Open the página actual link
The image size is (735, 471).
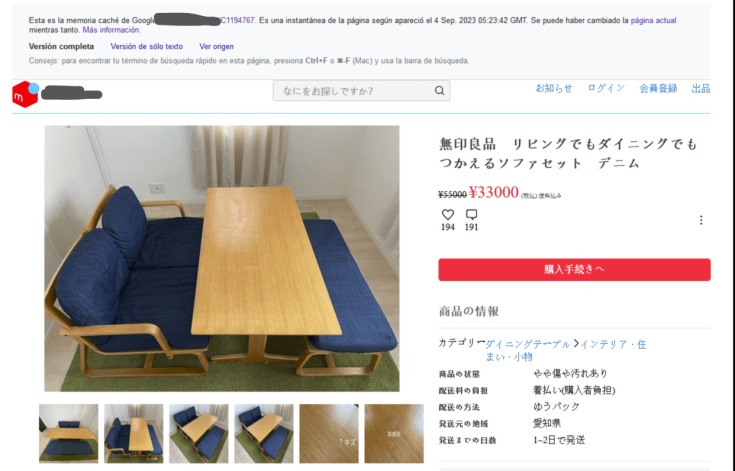pyautogui.click(x=653, y=21)
